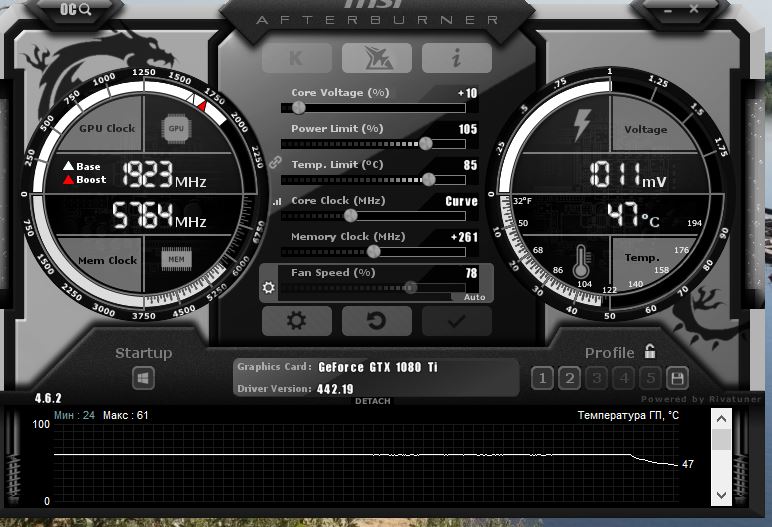This screenshot has width=772, height=527.
Task: Click the Fan Speed 78 value
Action: pyautogui.click(x=471, y=273)
